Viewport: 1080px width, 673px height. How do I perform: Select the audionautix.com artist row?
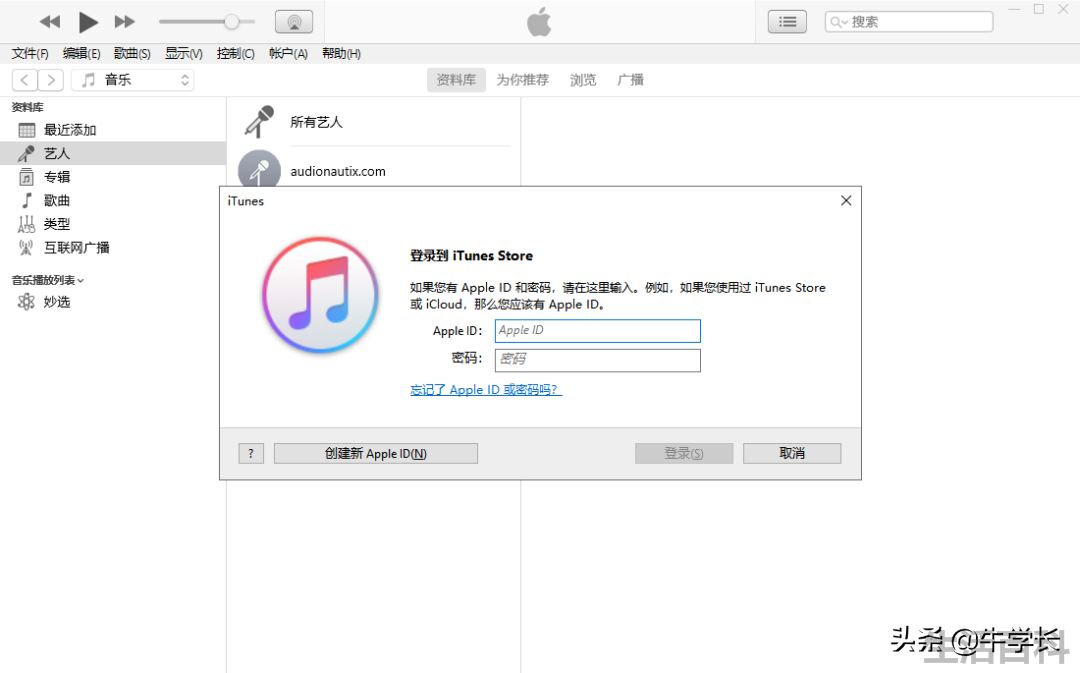pos(375,171)
